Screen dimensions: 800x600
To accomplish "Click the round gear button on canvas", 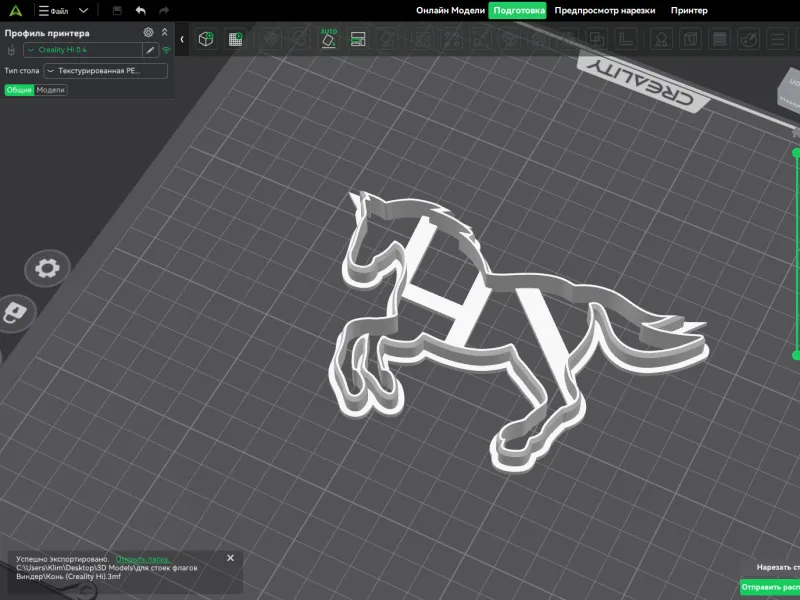I will (x=47, y=268).
